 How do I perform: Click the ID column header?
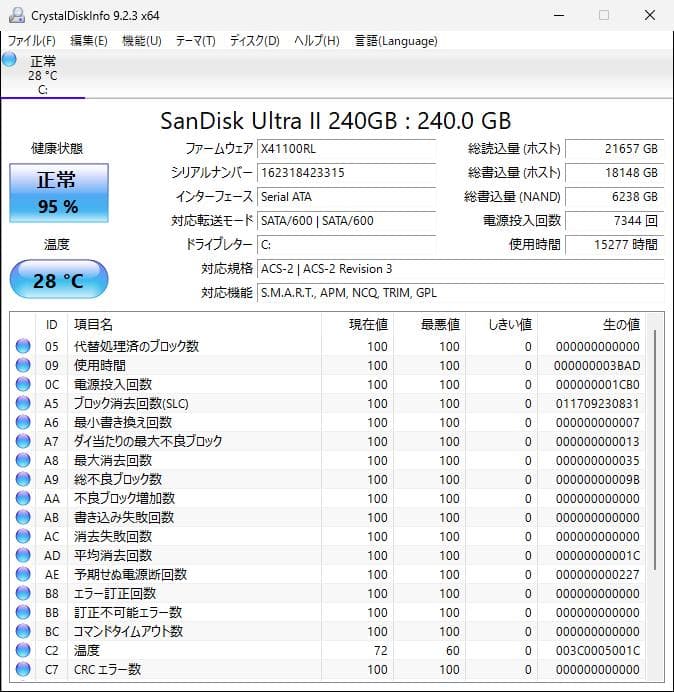pos(52,324)
